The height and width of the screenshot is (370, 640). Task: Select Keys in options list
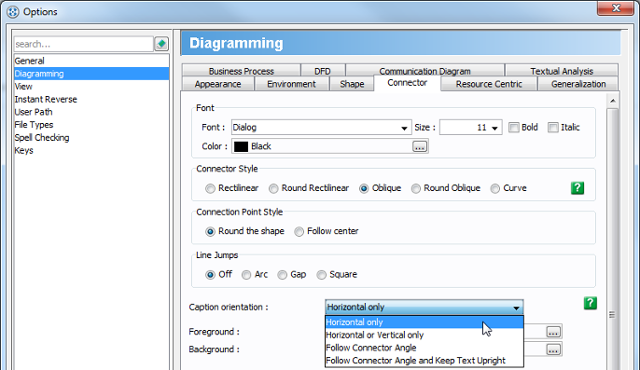tap(91, 150)
